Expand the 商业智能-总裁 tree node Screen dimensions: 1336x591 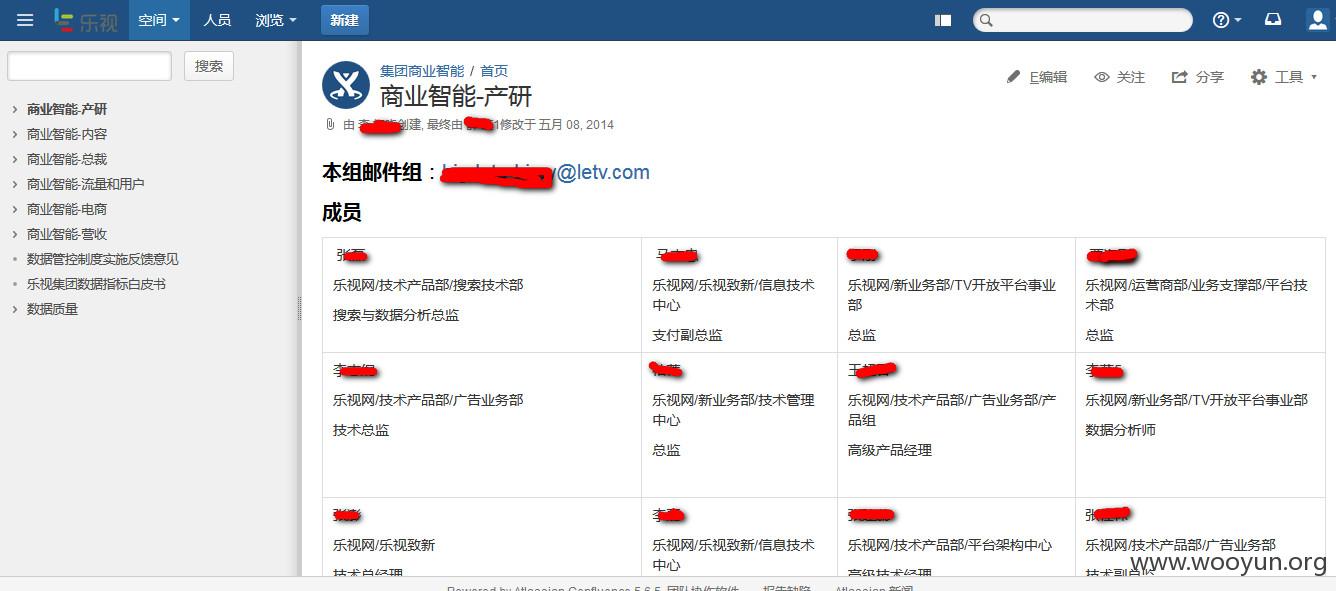(14, 159)
